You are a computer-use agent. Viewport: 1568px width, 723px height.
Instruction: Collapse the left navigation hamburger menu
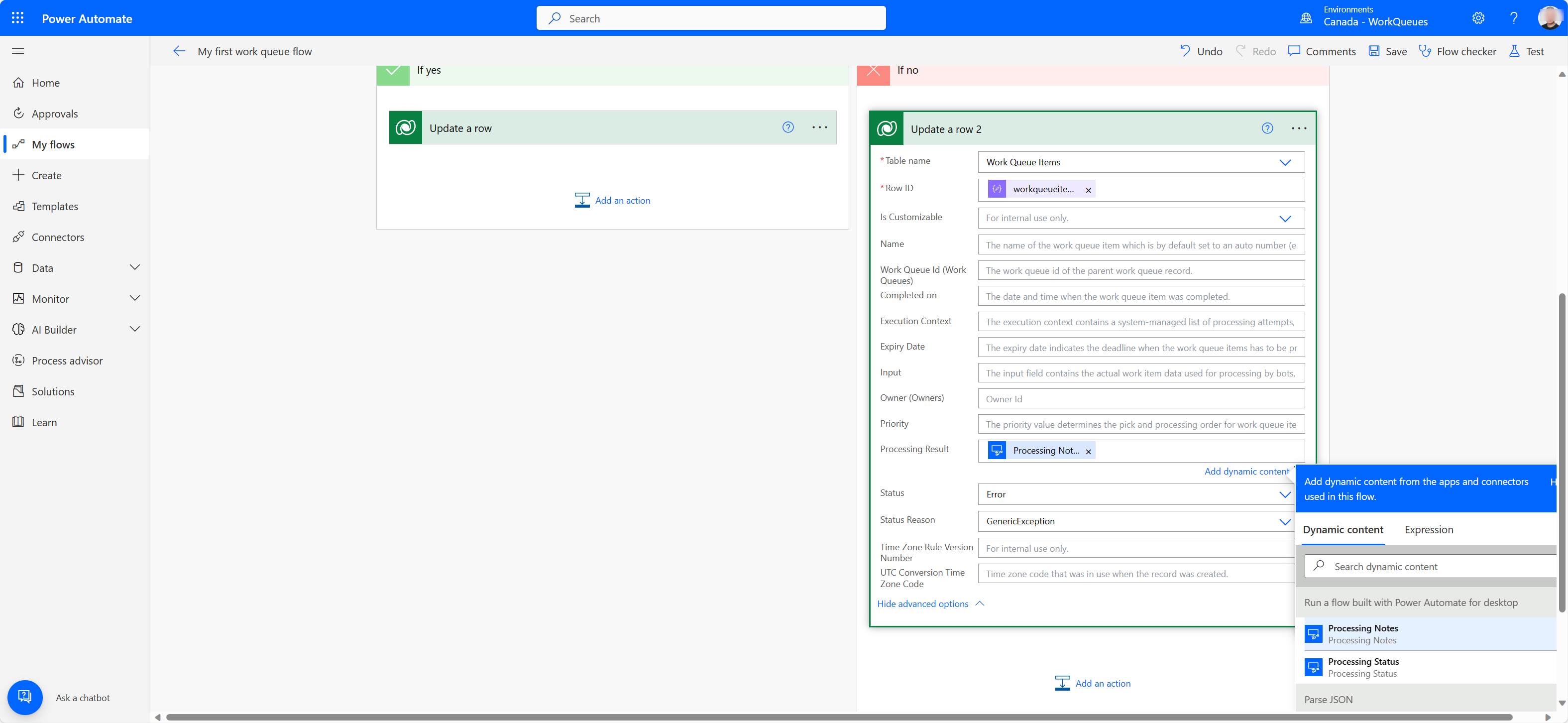17,51
